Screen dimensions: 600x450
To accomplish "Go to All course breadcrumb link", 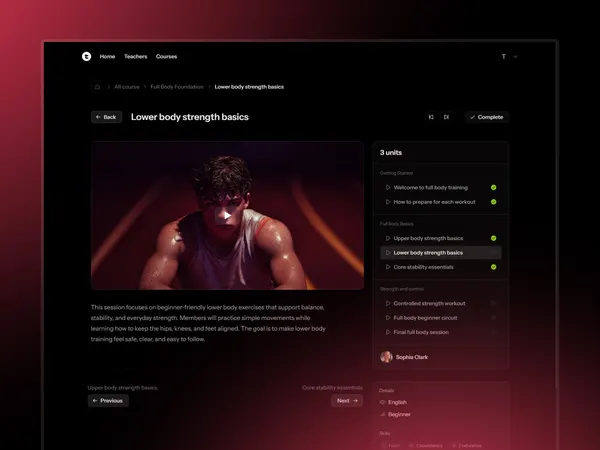I will pyautogui.click(x=127, y=87).
